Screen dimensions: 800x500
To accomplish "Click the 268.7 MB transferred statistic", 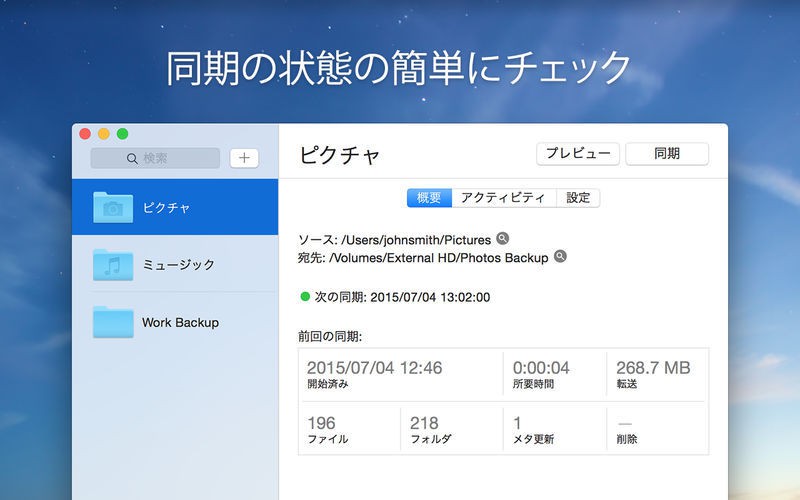I will (656, 374).
